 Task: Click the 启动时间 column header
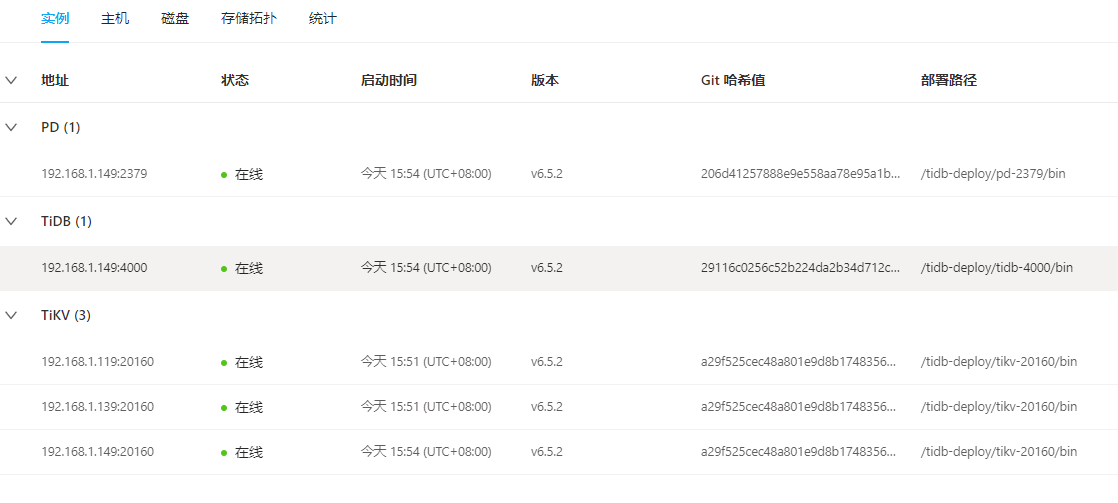[x=388, y=80]
